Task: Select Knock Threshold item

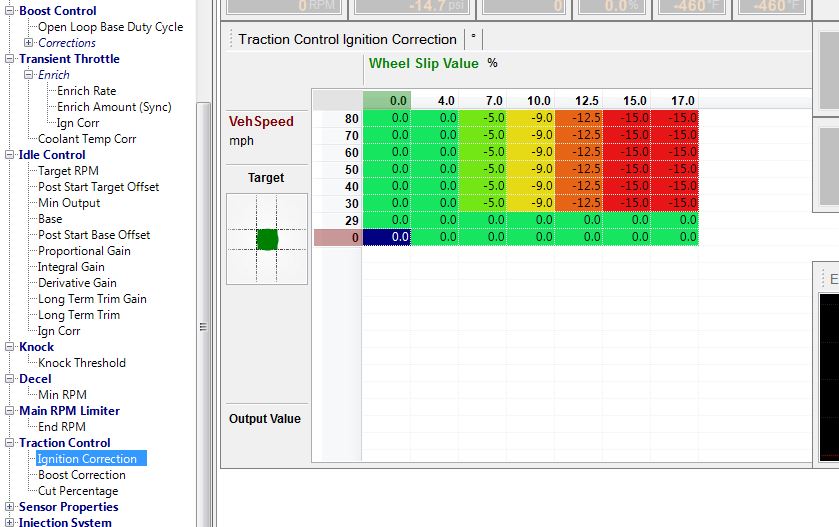Action: [x=81, y=363]
